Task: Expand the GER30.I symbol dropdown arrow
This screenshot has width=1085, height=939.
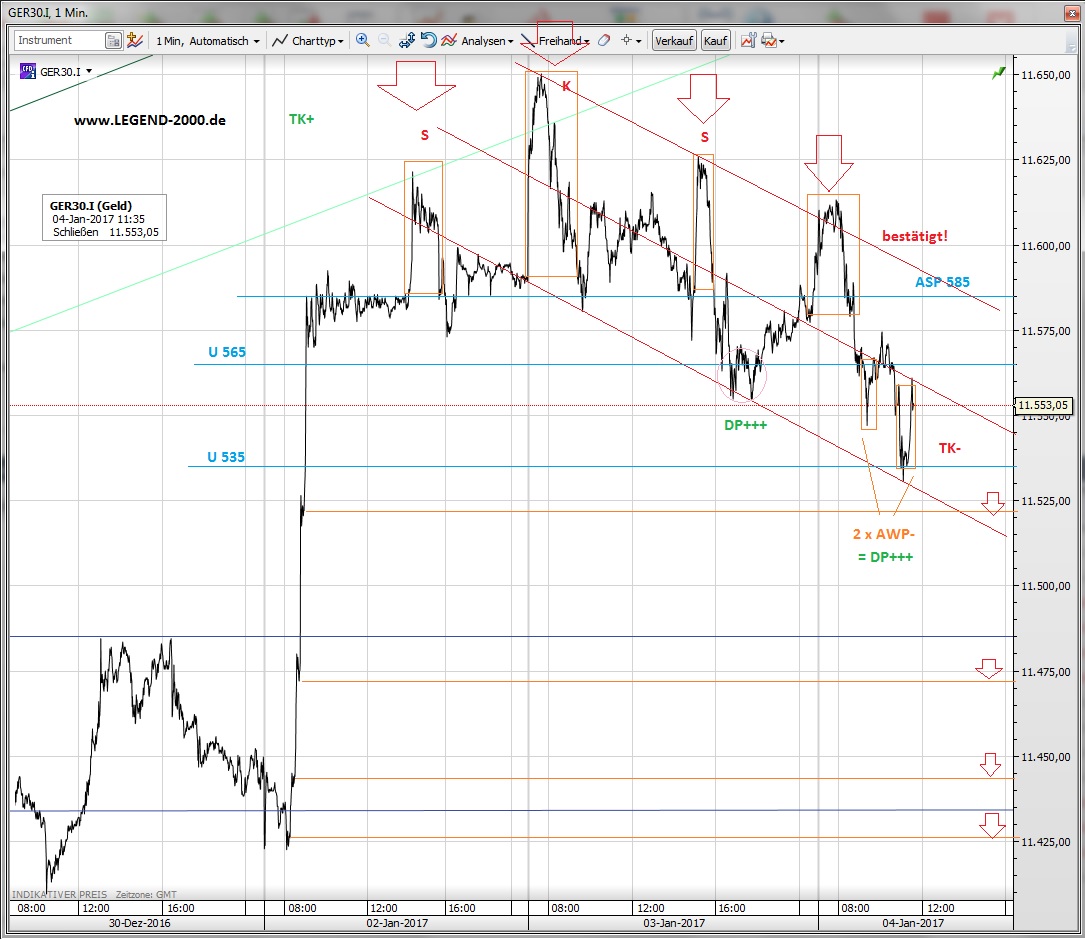Action: tap(90, 71)
